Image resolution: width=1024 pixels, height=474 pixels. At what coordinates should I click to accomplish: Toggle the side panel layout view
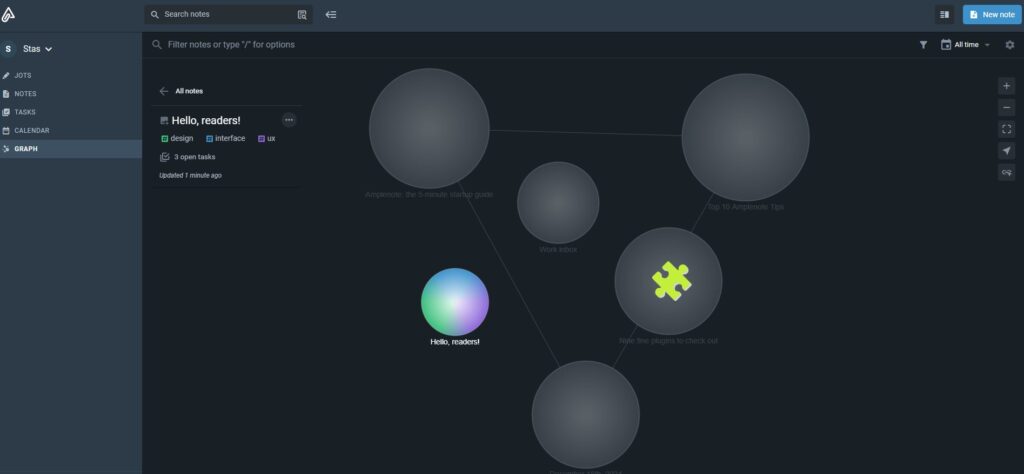pyautogui.click(x=944, y=15)
